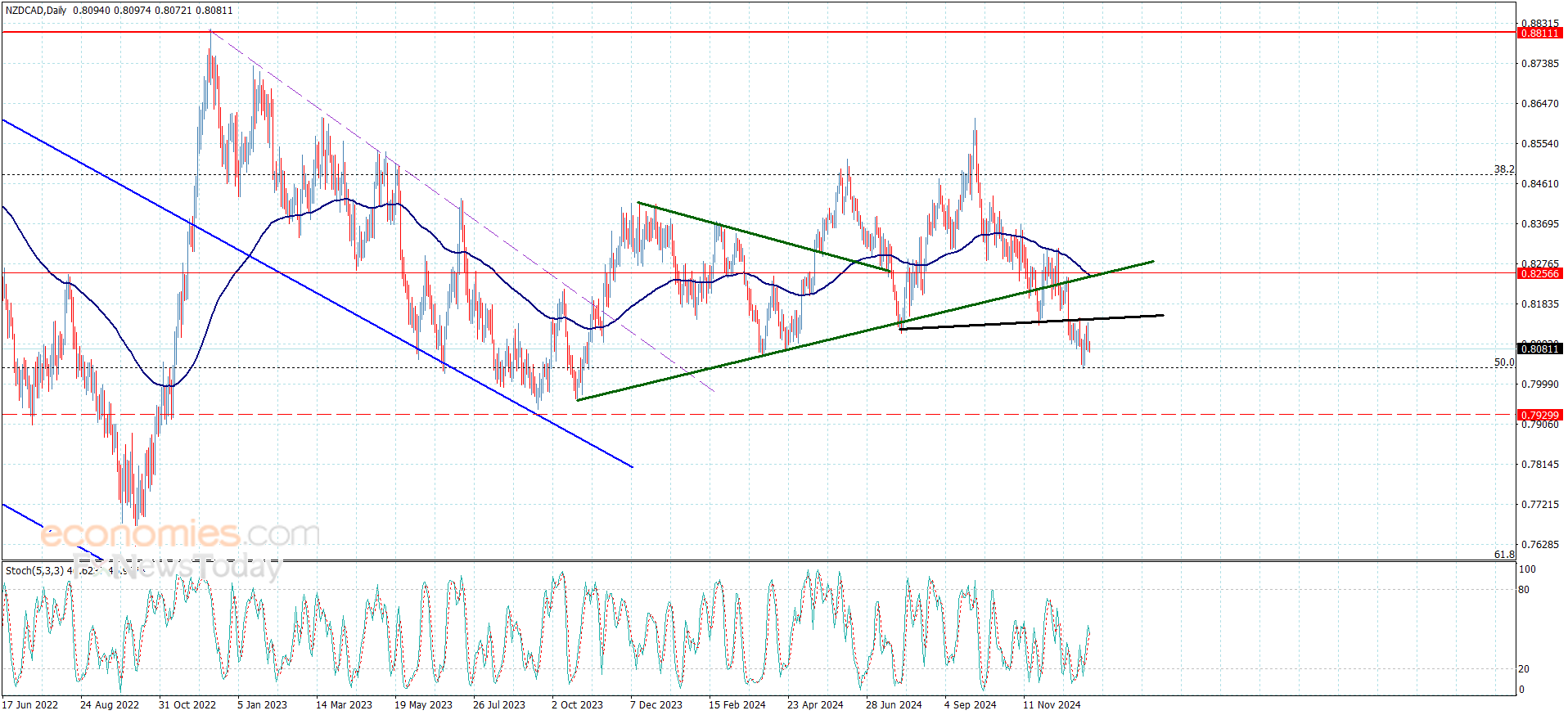The width and height of the screenshot is (1568, 715).
Task: Select the 17 Jun 2022 date label
Action: coord(30,704)
